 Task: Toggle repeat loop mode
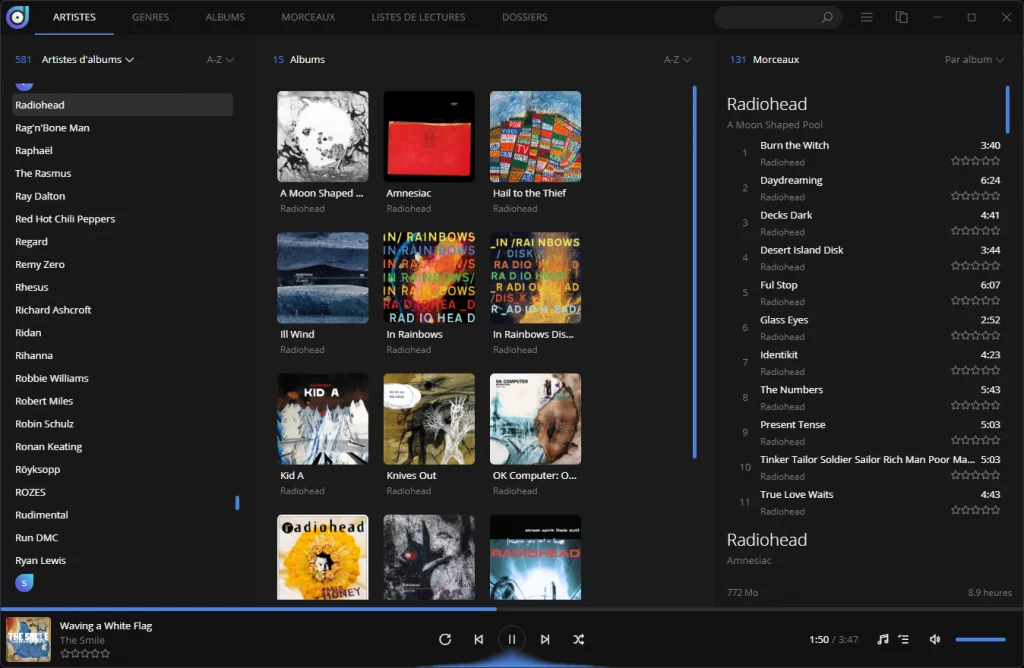[x=445, y=639]
